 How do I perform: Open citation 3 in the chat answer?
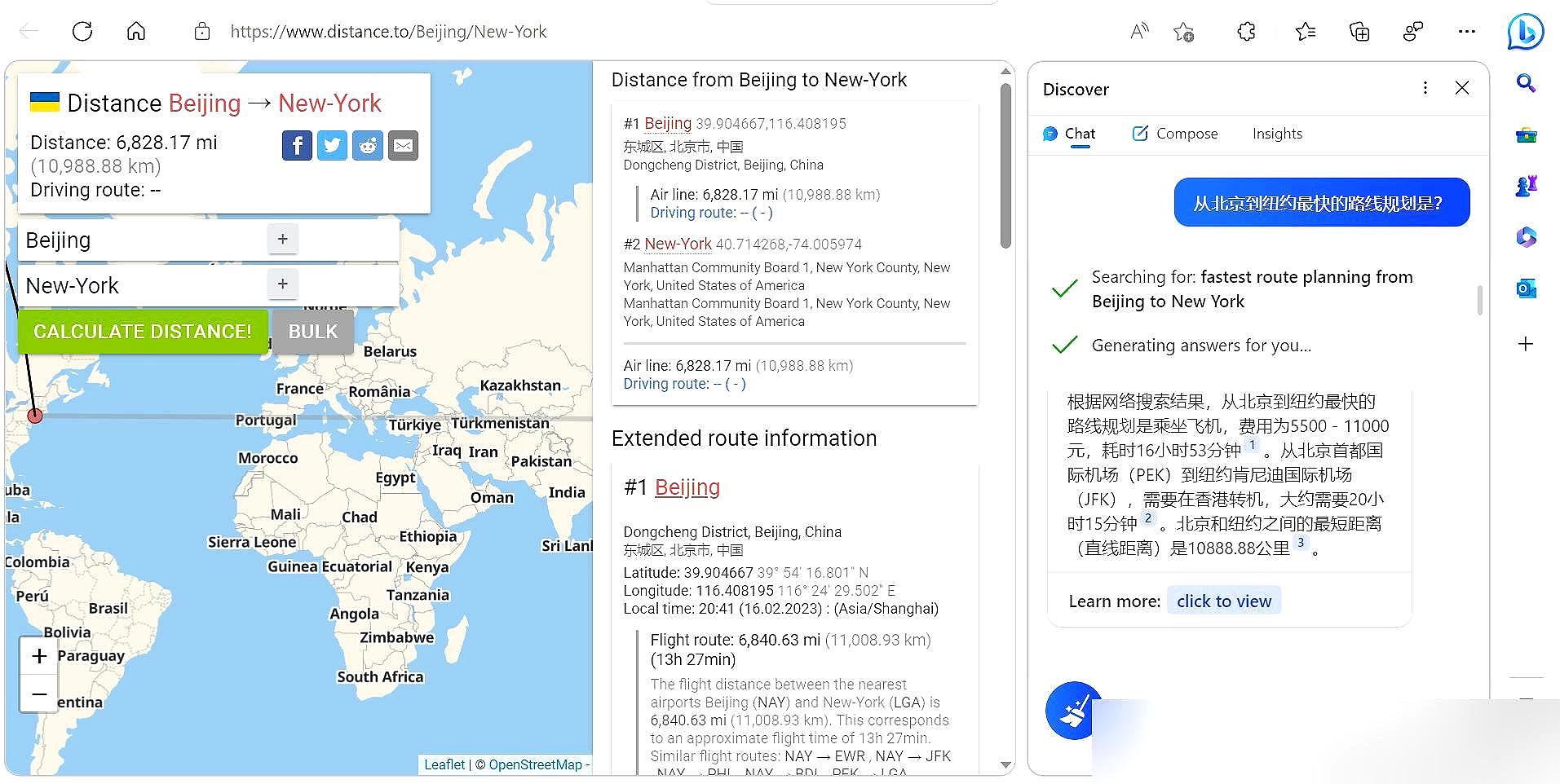pyautogui.click(x=1301, y=544)
